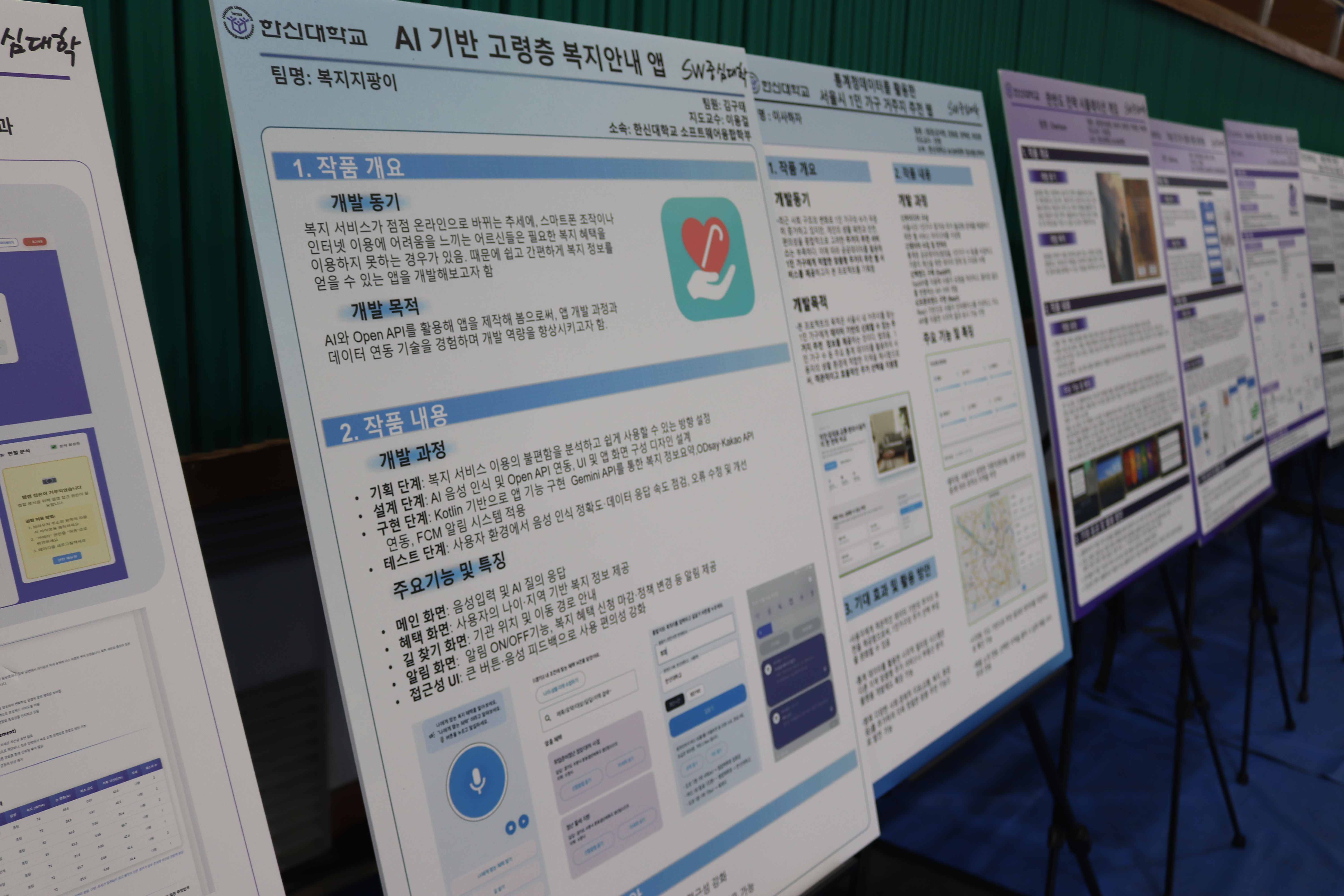Click the avatar icon on first dark notification card
This screenshot has height=896, width=1344.
(769, 669)
